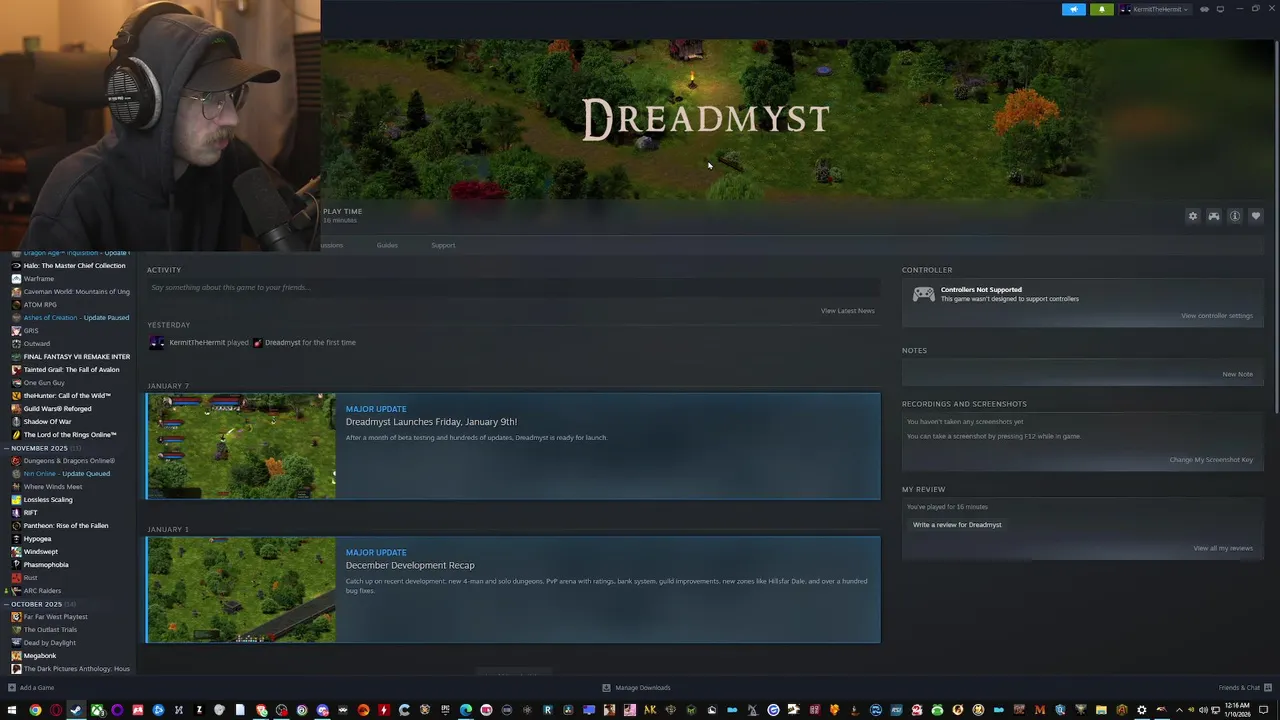This screenshot has width=1280, height=720.
Task: Open Dreadmyst Launches January 9th thumbnail
Action: [x=241, y=446]
